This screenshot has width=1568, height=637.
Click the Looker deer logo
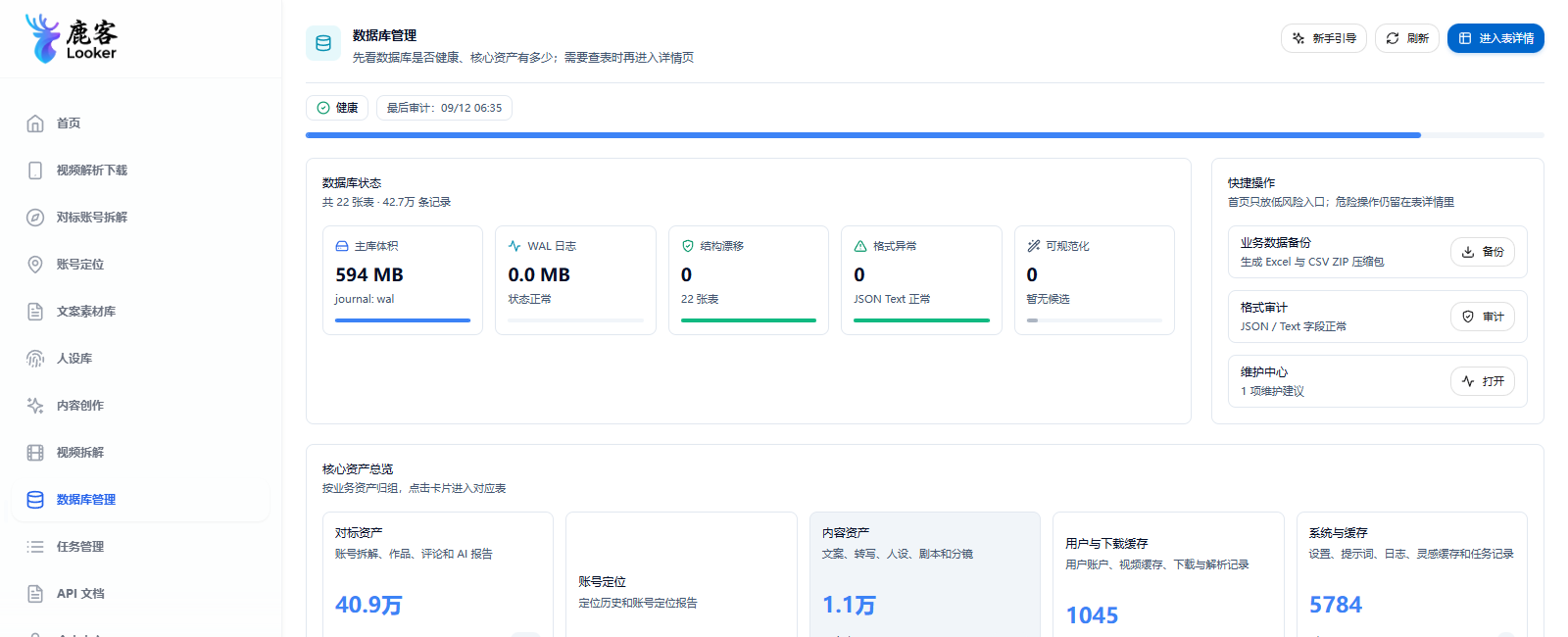[x=71, y=38]
